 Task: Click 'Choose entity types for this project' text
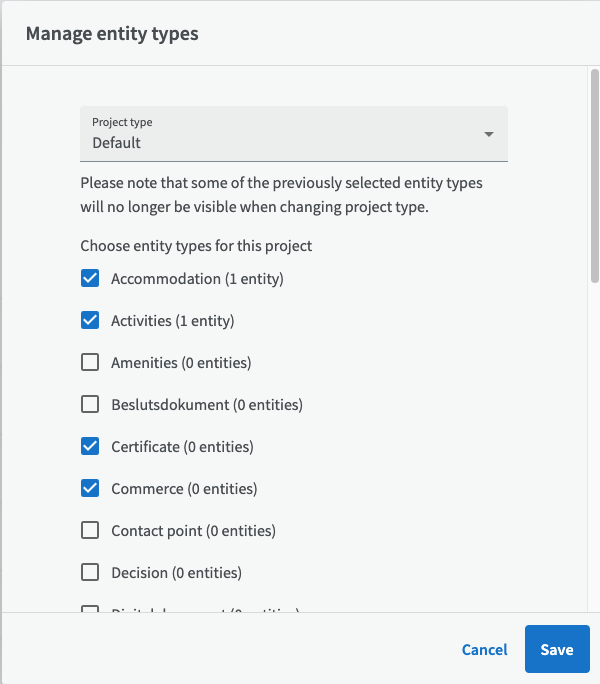coord(196,246)
